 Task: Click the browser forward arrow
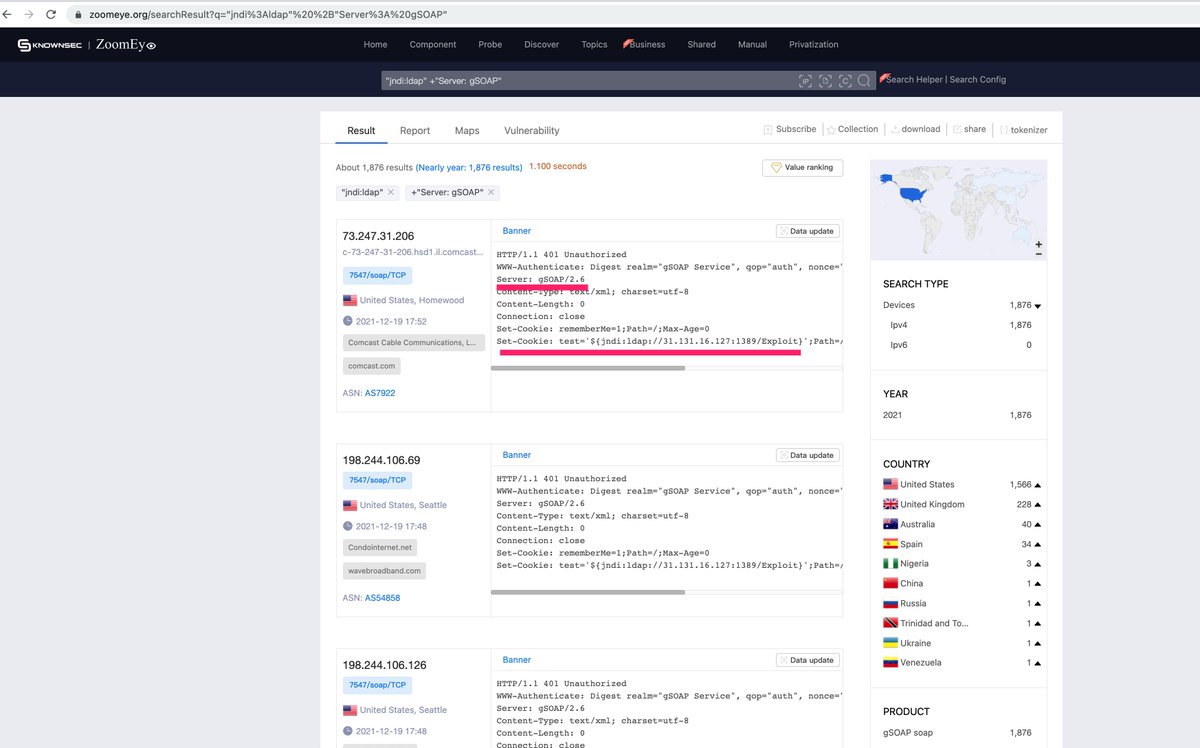click(x=29, y=15)
